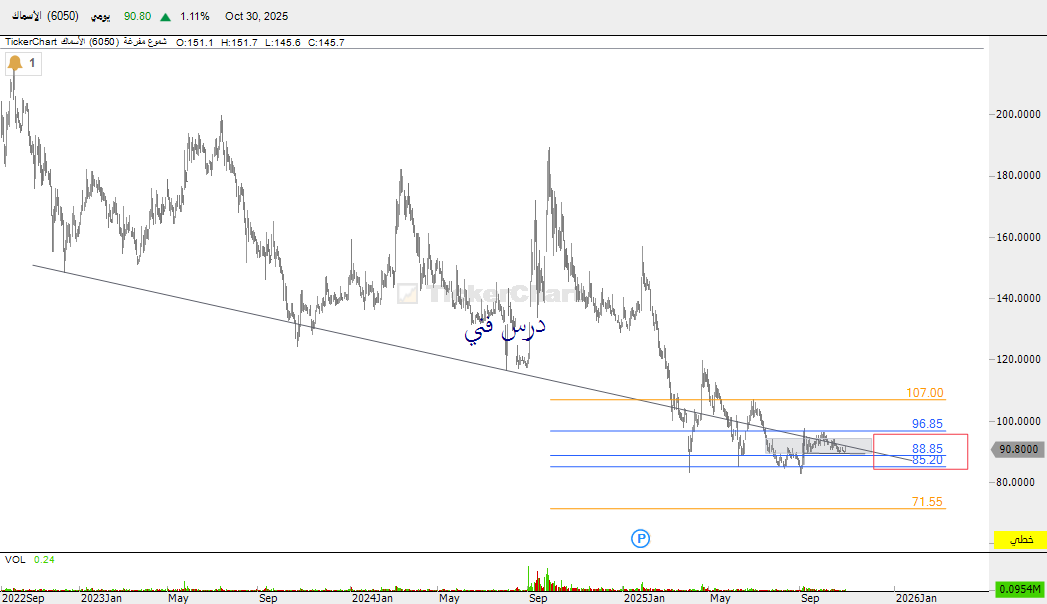The height and width of the screenshot is (604, 1047).
Task: Click the yellow خطي linear scale label
Action: coord(1020,539)
